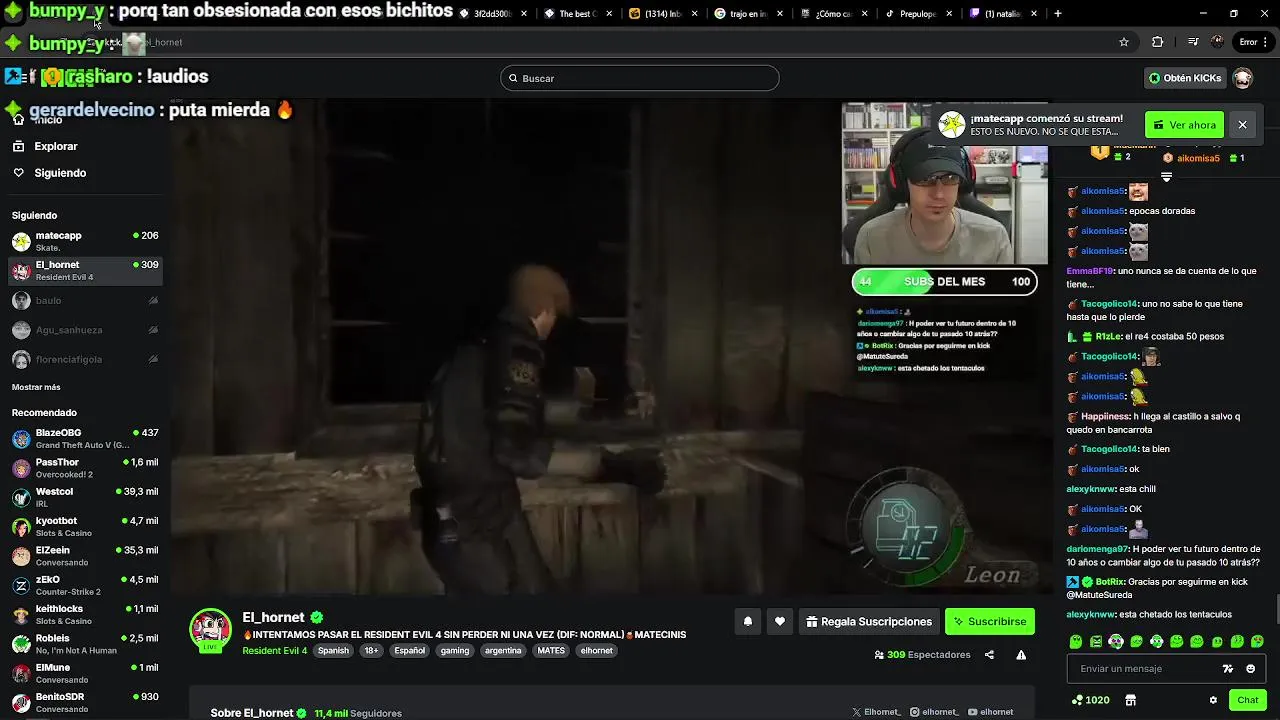
Task: Click the chat text style icon
Action: 1228,669
